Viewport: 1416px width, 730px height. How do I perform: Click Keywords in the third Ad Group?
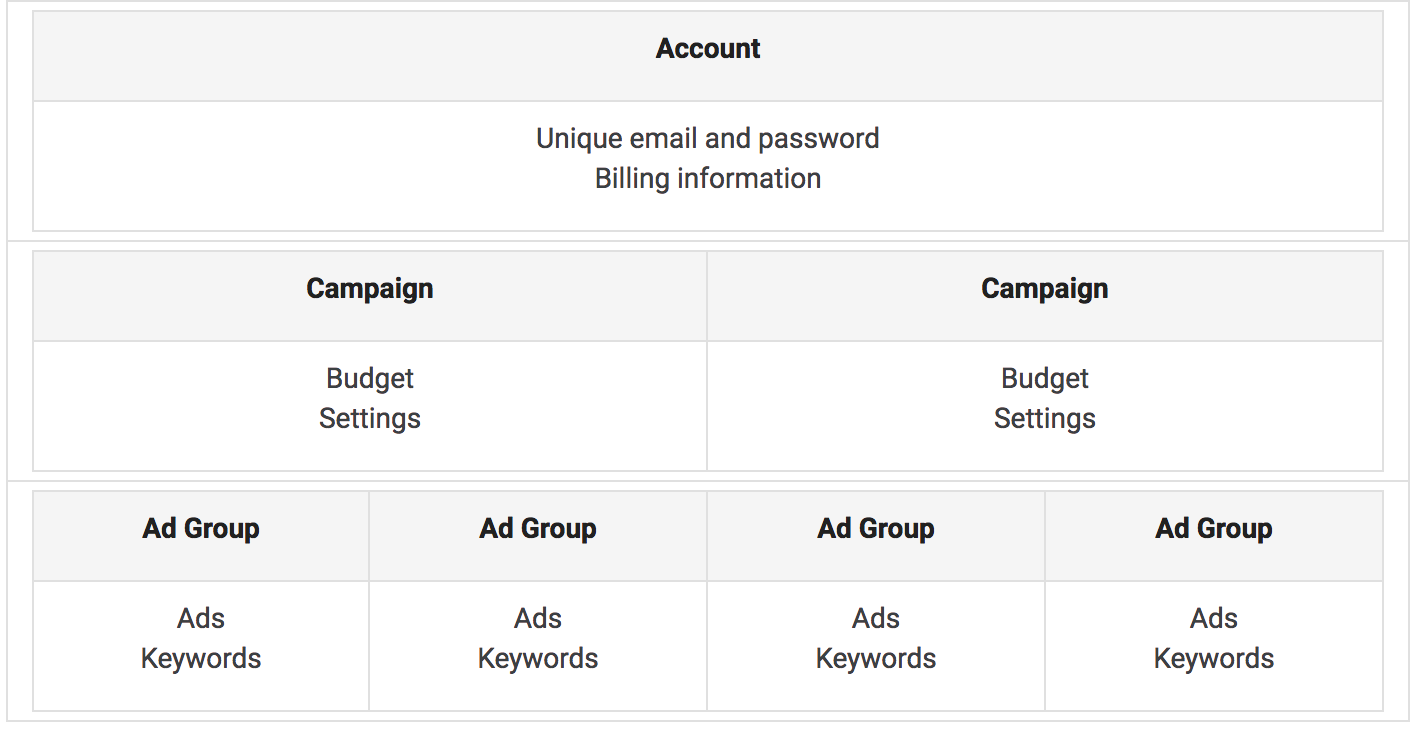pyautogui.click(x=876, y=658)
